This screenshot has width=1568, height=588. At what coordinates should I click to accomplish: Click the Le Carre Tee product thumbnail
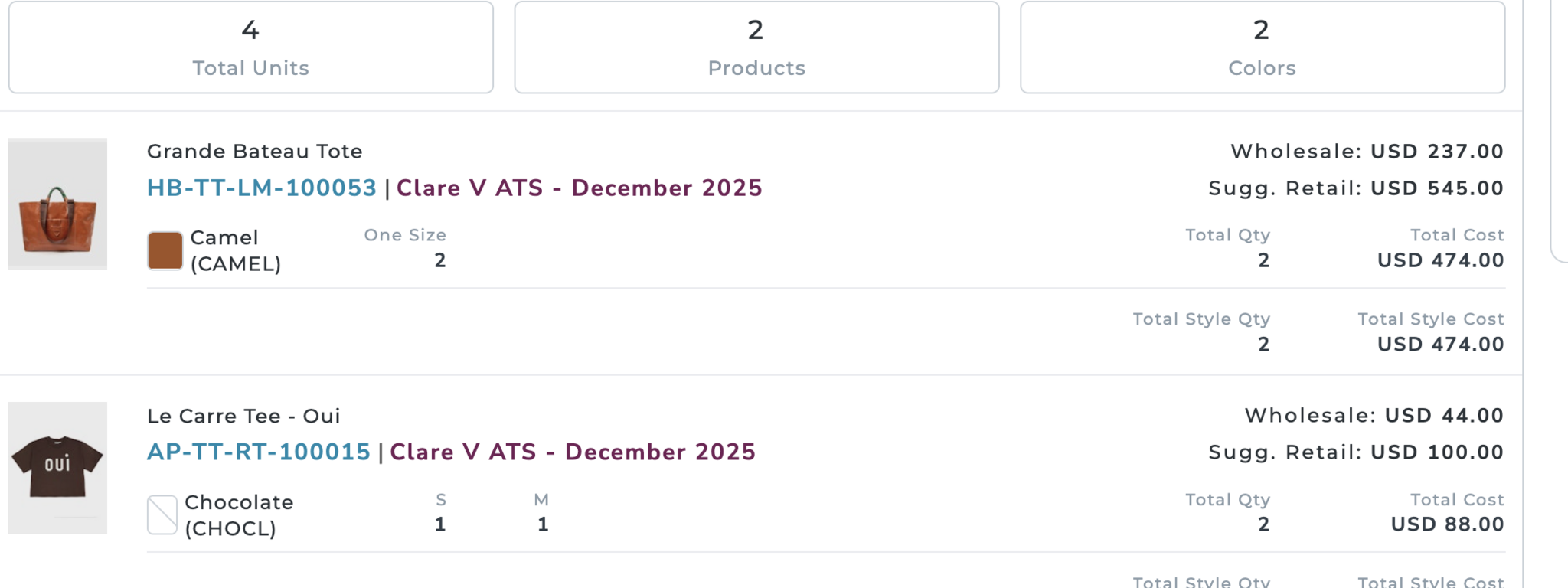pos(57,467)
